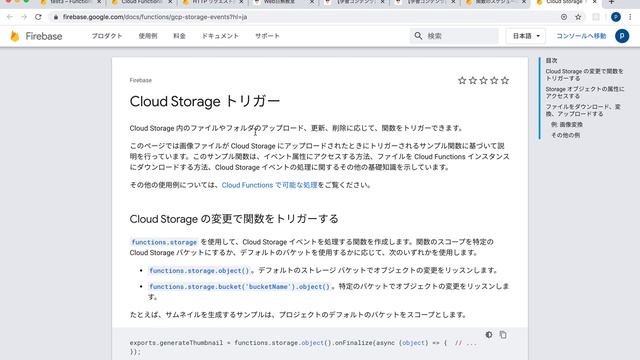
Task: Click the functions.storage.bucket('bucketName').object() code term
Action: click(239, 287)
